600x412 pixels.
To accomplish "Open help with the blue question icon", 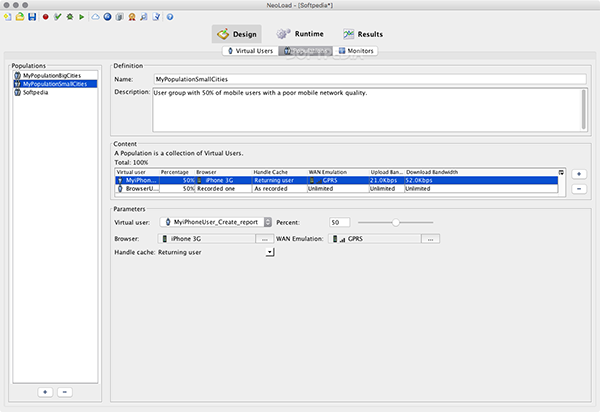I will (x=170, y=17).
